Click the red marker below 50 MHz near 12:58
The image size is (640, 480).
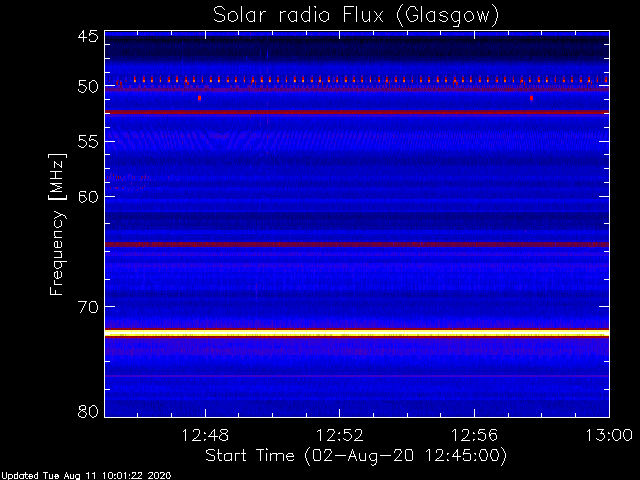(x=531, y=98)
